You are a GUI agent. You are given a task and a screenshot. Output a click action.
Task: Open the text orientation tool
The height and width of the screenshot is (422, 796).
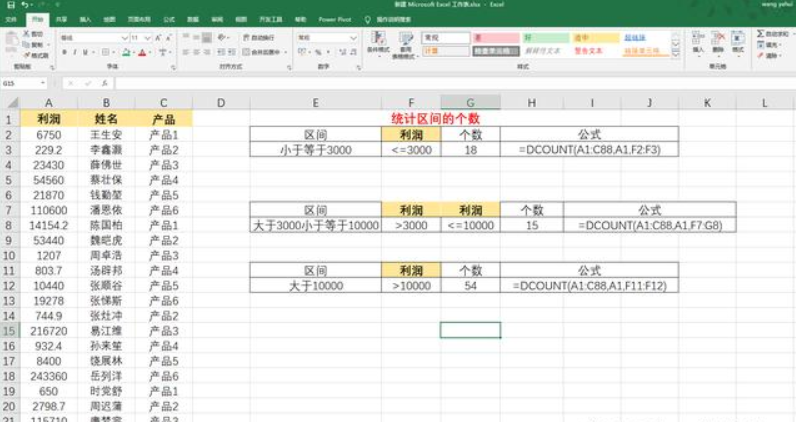point(222,38)
